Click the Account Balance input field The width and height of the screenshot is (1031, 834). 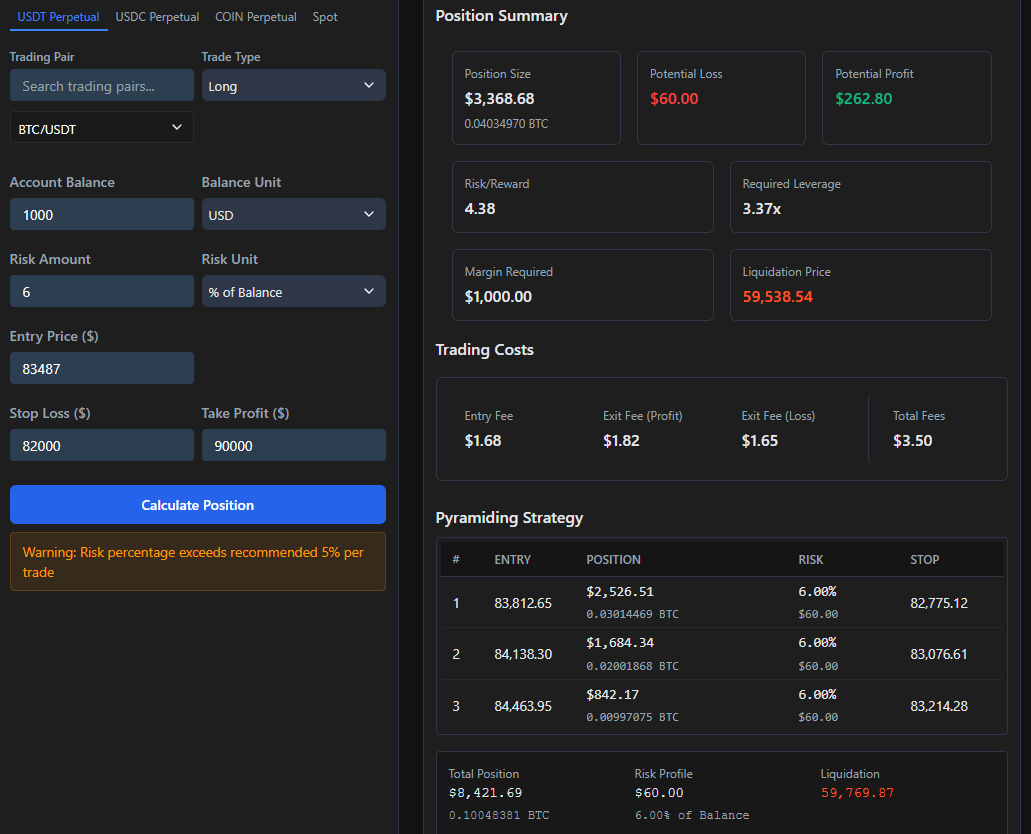pyautogui.click(x=102, y=215)
